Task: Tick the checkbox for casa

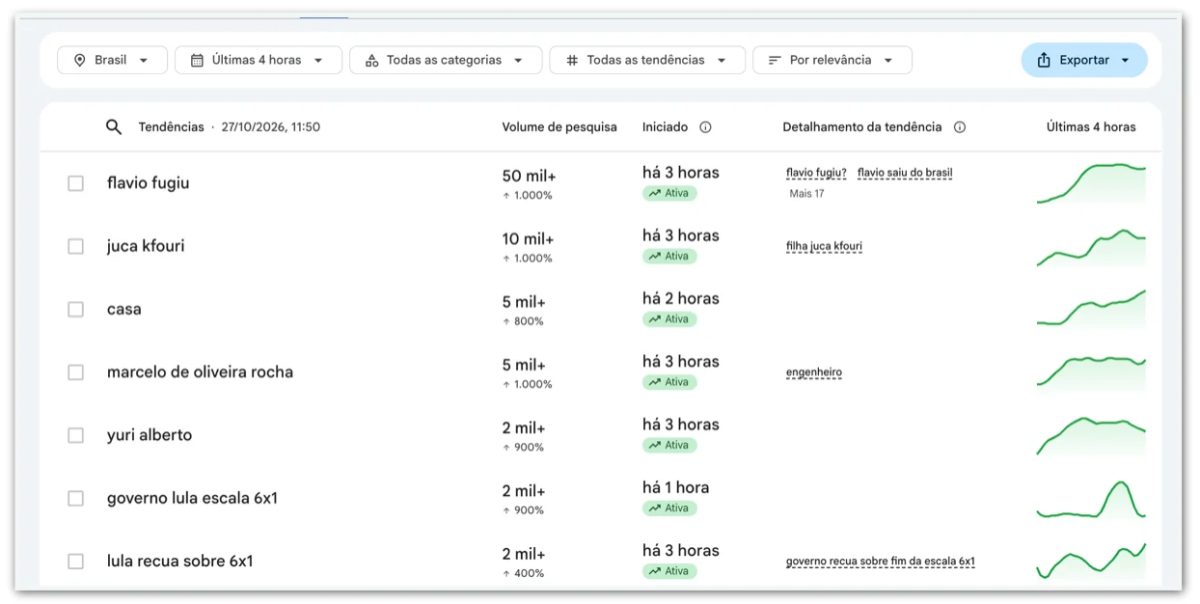Action: (76, 309)
